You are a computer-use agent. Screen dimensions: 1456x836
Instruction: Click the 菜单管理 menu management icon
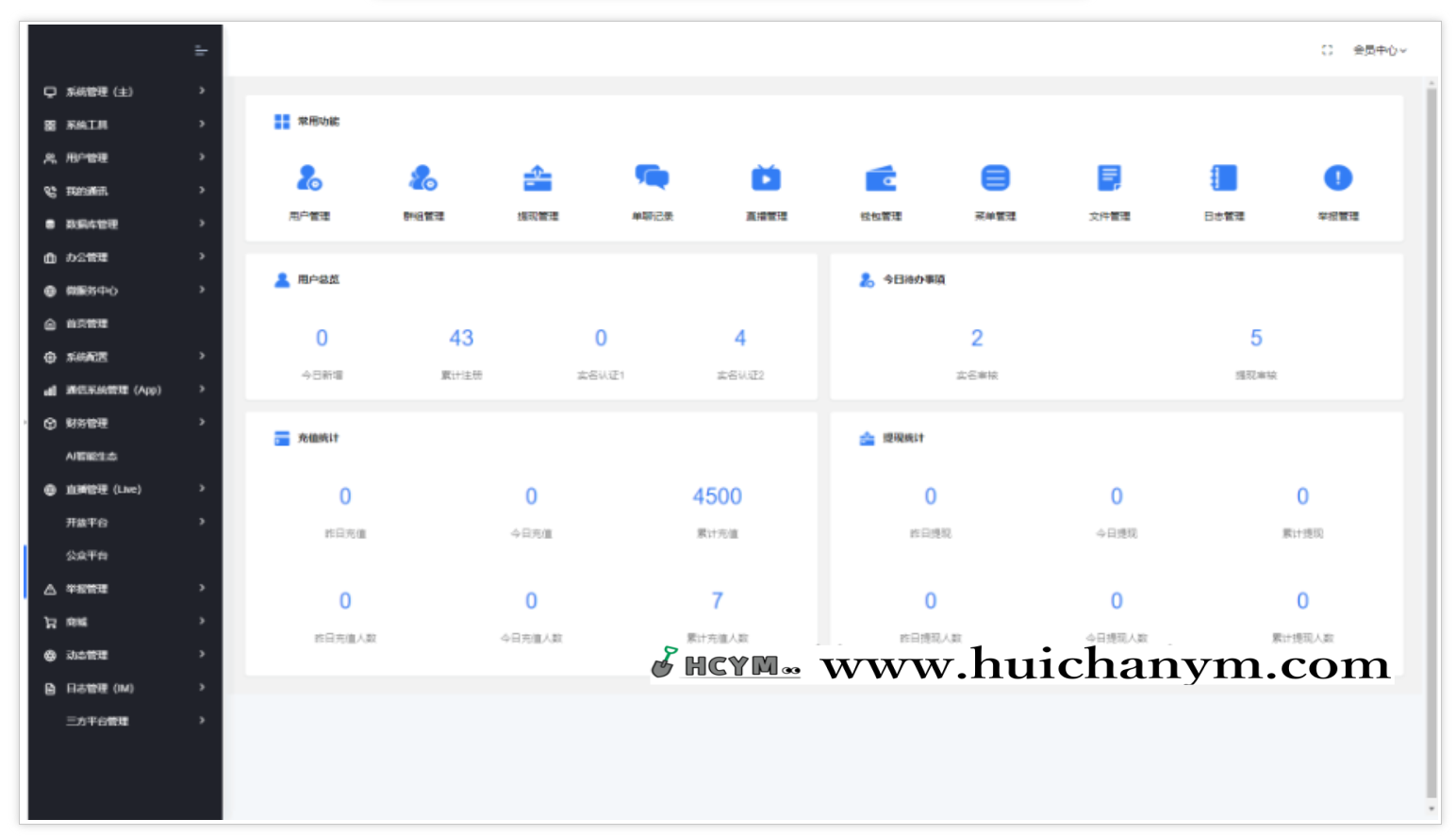(x=995, y=178)
